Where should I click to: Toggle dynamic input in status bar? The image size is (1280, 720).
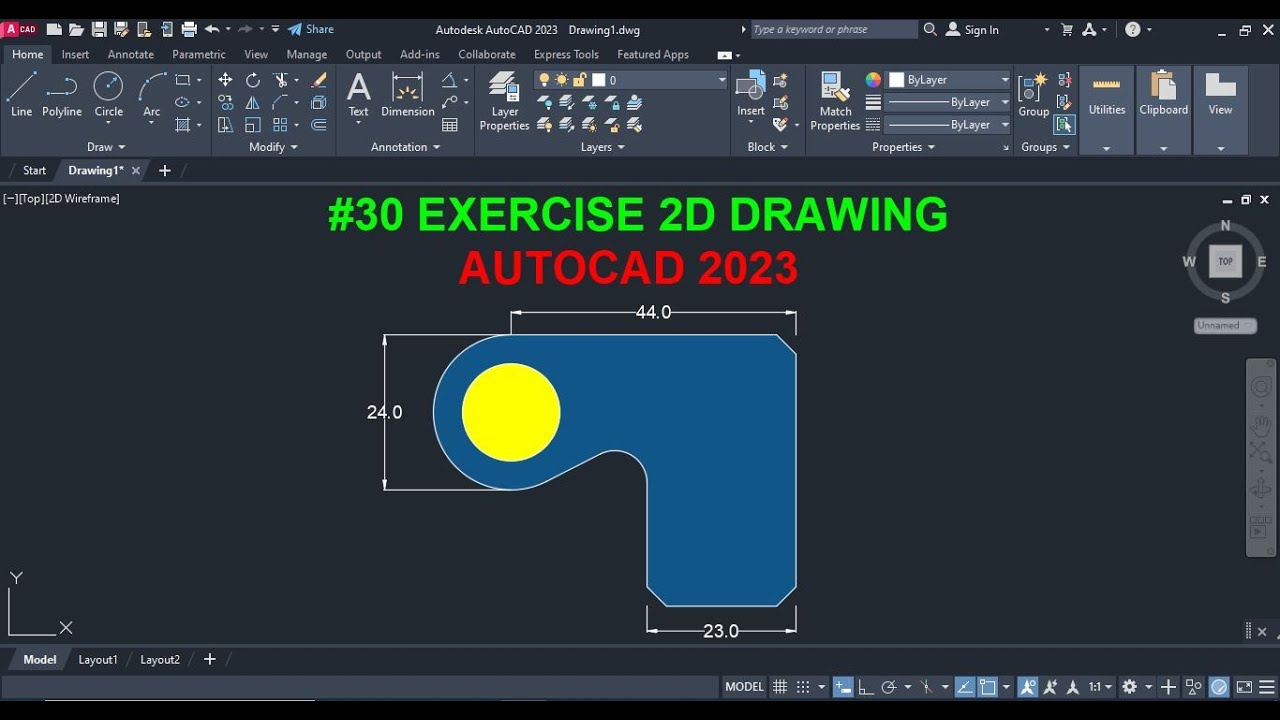(843, 687)
